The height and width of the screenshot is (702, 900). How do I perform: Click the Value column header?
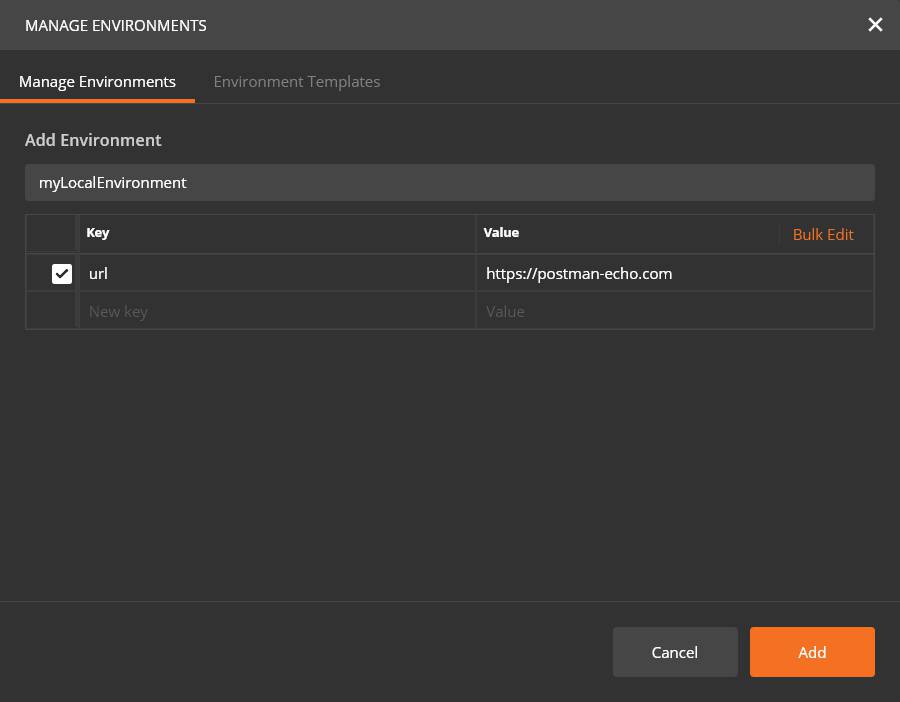point(501,233)
